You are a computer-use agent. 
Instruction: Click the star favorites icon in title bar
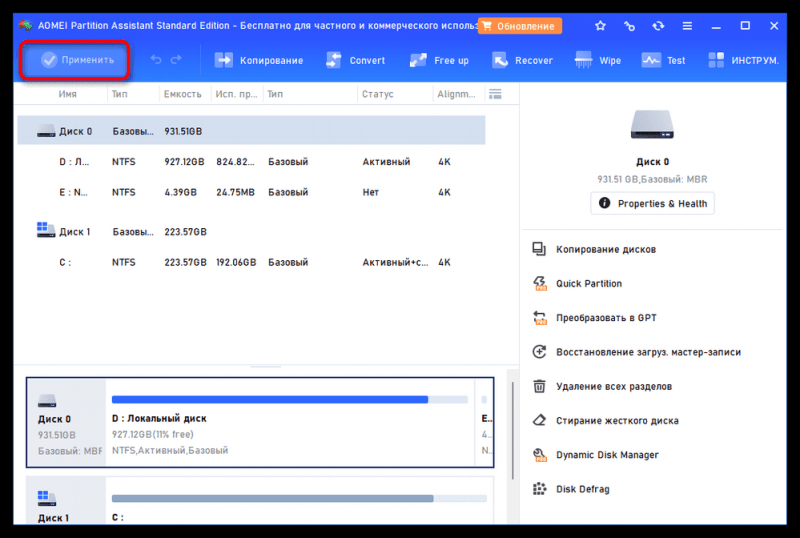pyautogui.click(x=601, y=26)
